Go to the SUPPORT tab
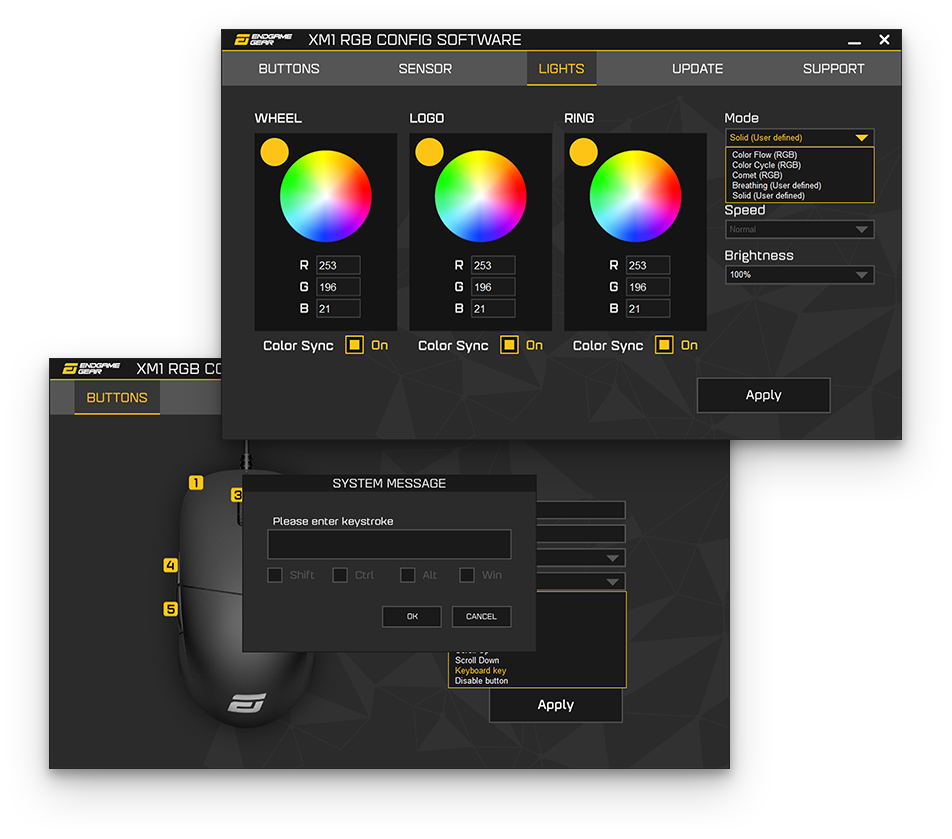Image resolution: width=952 pixels, height=839 pixels. click(x=834, y=69)
